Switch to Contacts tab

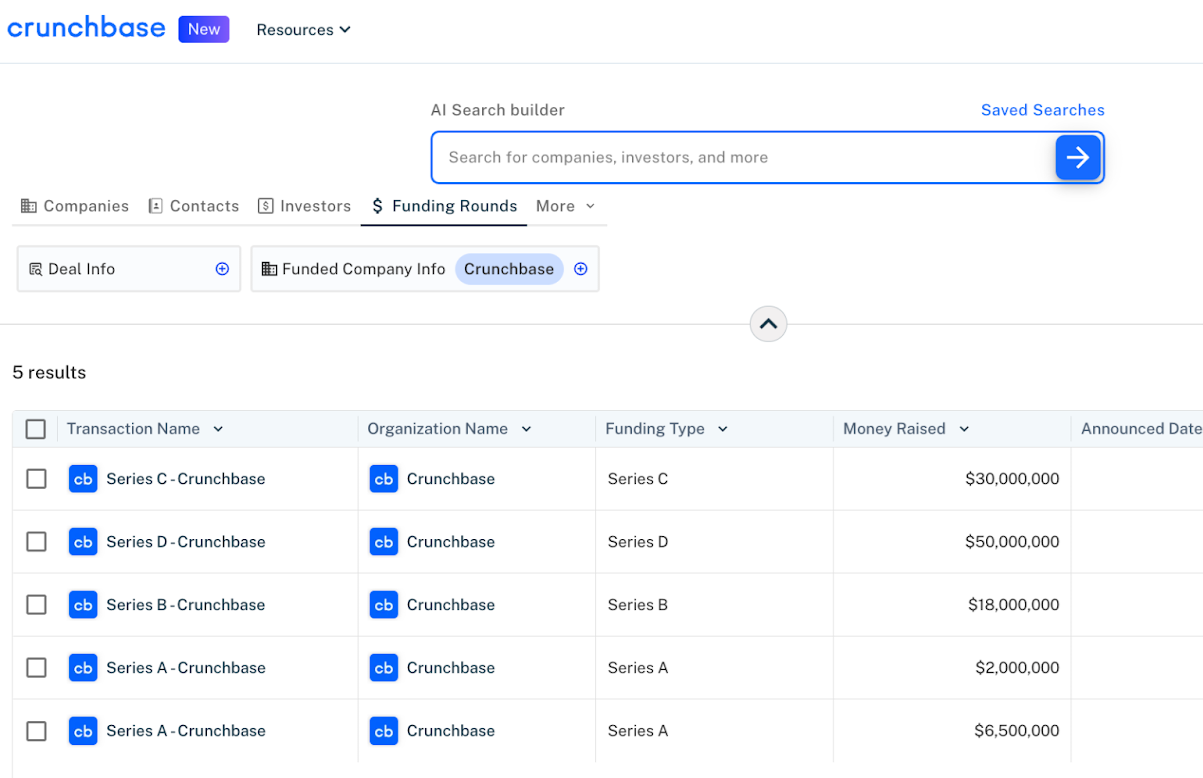pos(194,206)
